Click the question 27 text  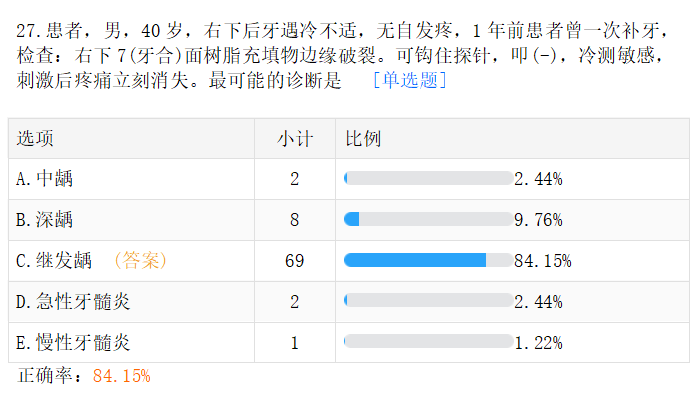coord(343,56)
